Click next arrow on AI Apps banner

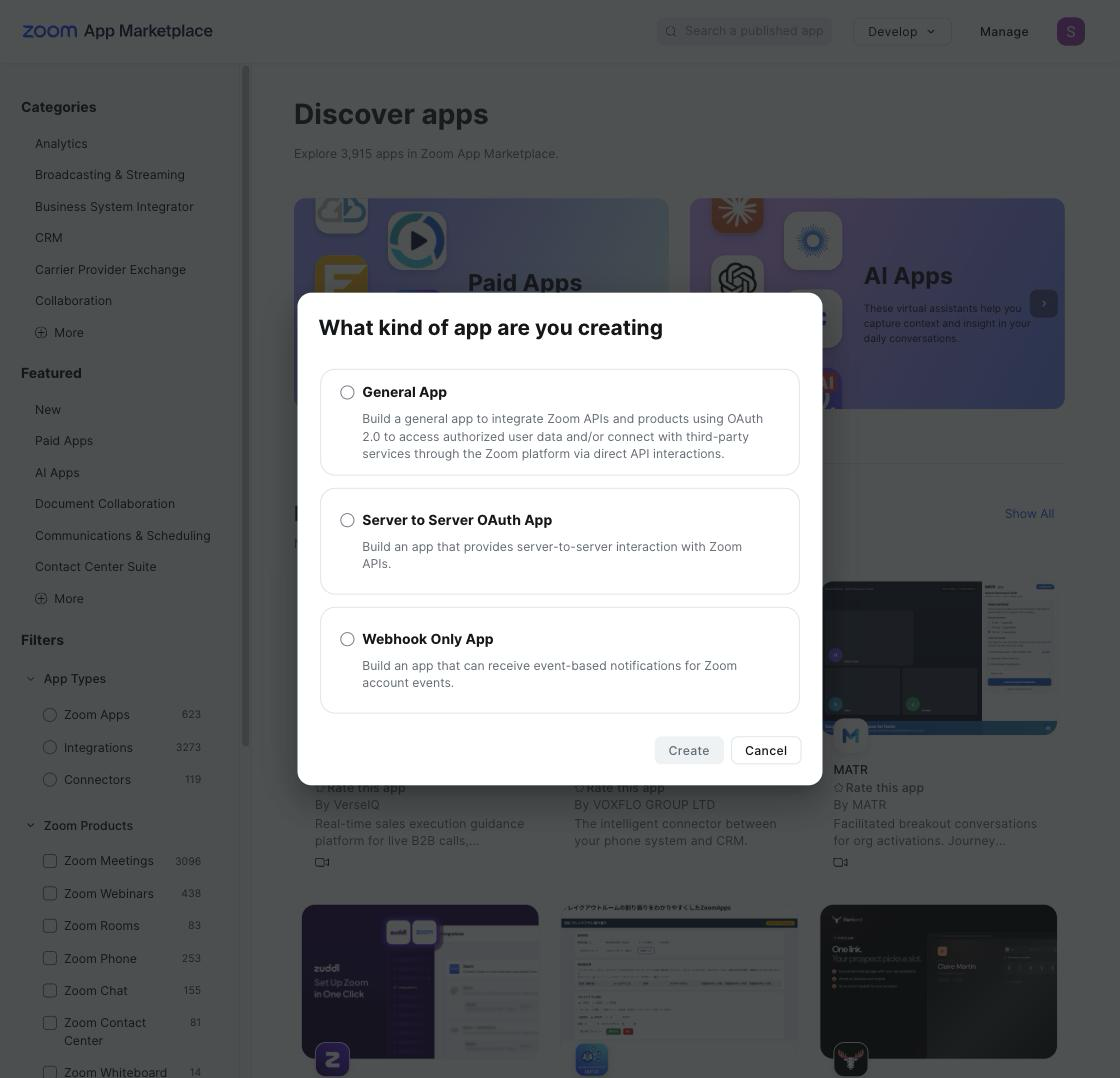pyautogui.click(x=1044, y=304)
